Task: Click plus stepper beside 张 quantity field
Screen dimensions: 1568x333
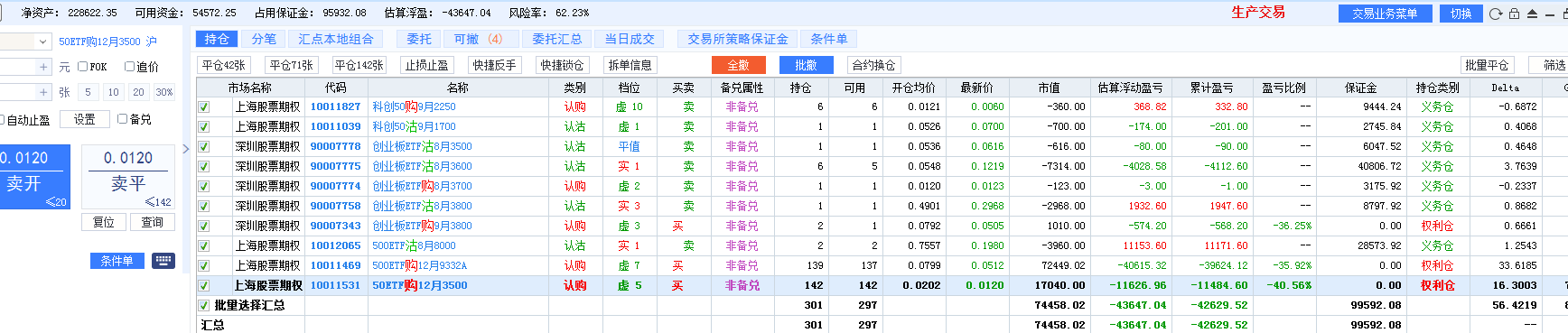Action: point(43,92)
